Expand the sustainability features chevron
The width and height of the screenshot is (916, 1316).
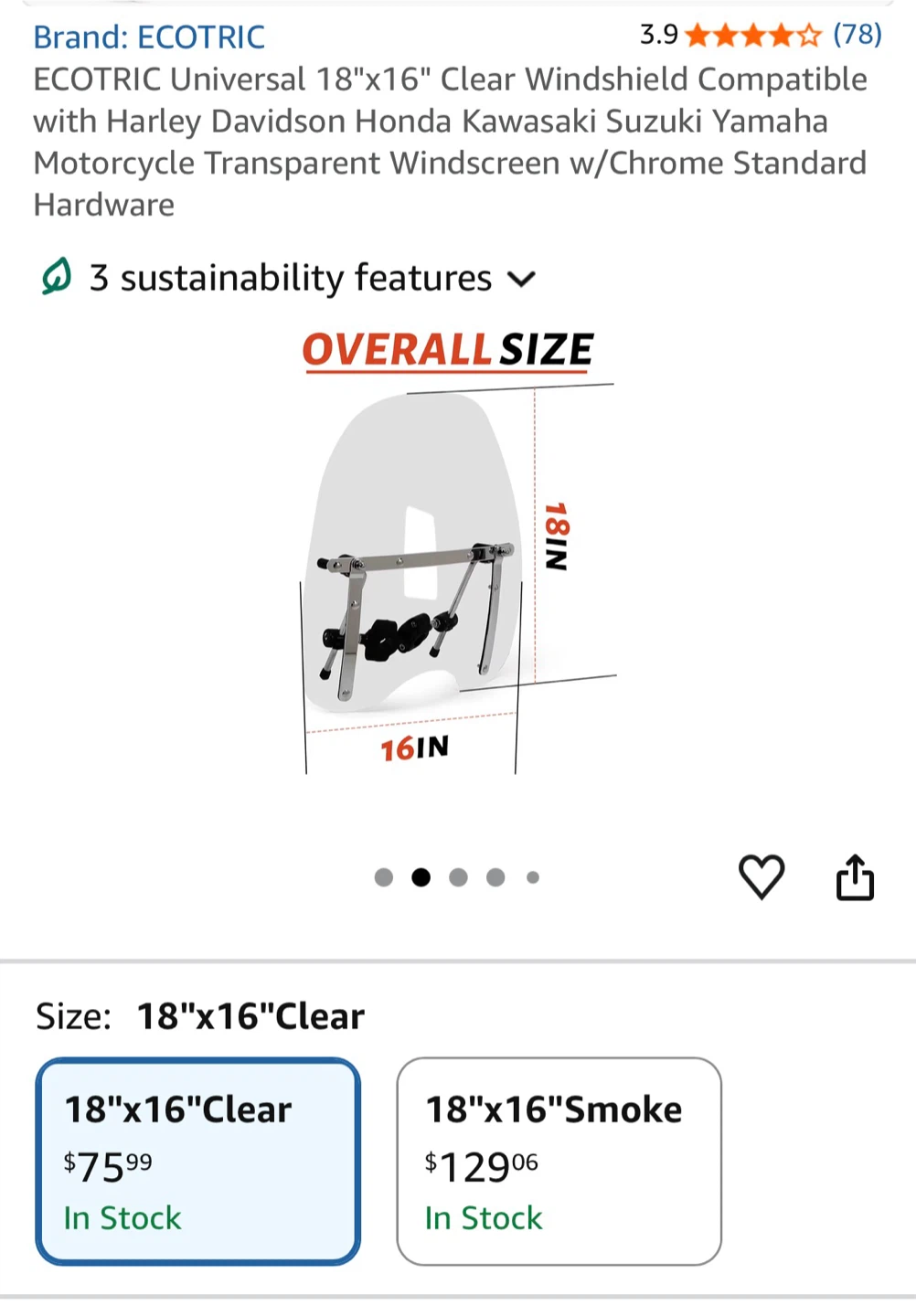(x=521, y=279)
